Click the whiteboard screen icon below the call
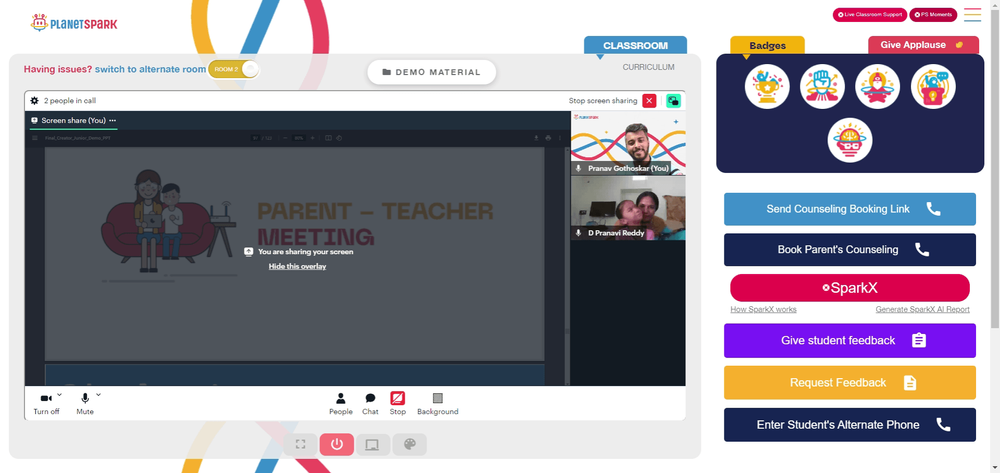Image resolution: width=1000 pixels, height=473 pixels. point(372,444)
